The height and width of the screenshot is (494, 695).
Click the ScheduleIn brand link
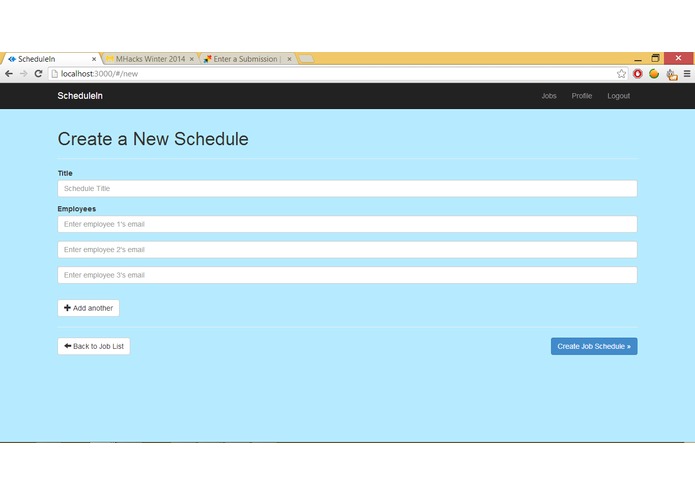coord(80,96)
